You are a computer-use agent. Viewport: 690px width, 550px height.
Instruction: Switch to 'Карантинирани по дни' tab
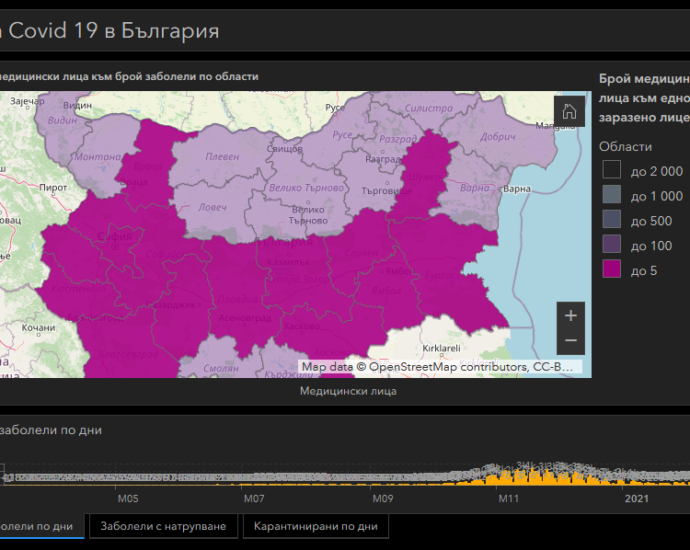[x=316, y=526]
